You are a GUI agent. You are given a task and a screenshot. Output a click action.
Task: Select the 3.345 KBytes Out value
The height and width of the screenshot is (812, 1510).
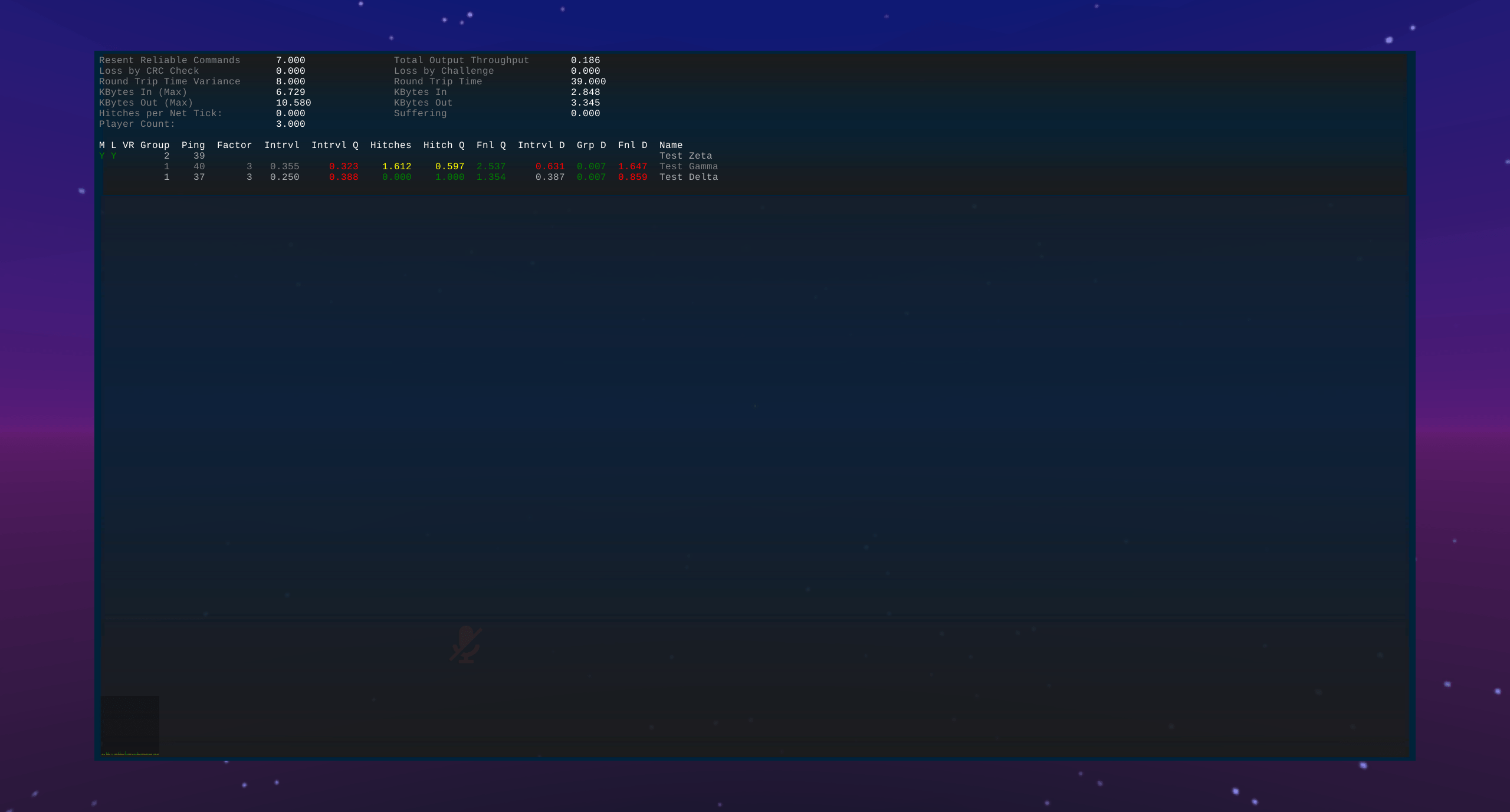(586, 103)
